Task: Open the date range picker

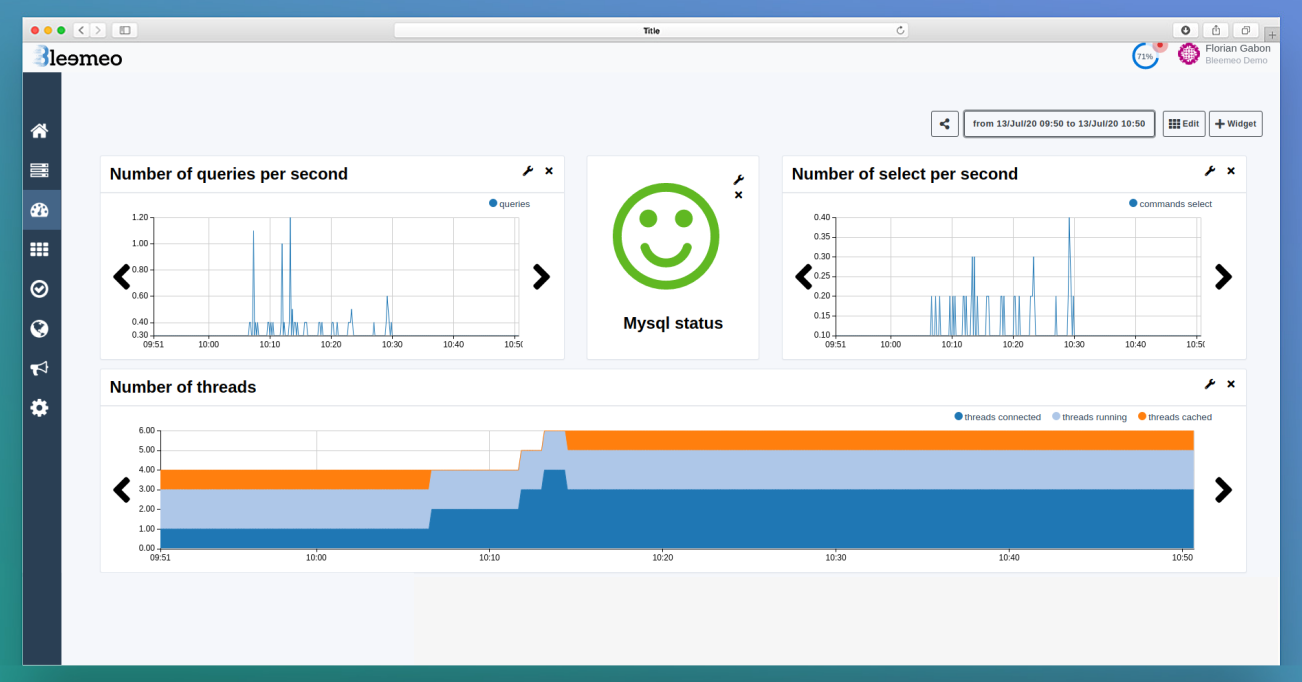Action: (x=1059, y=123)
